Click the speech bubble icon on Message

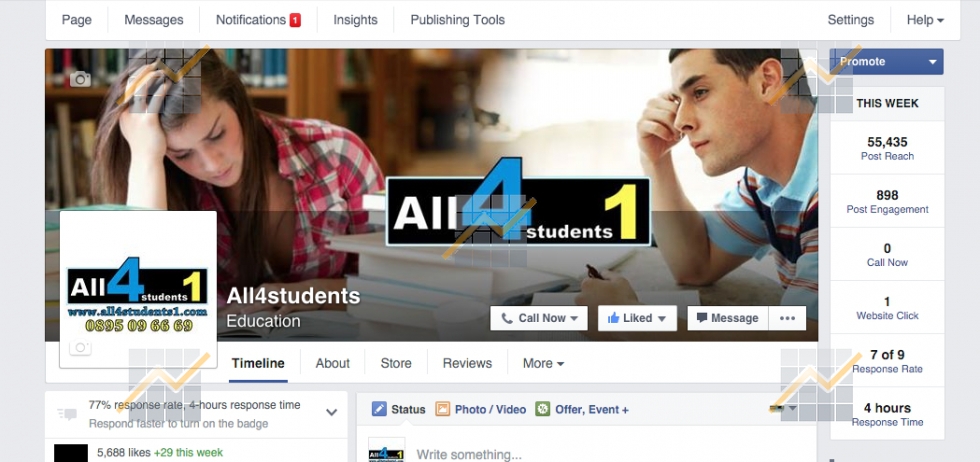coord(702,318)
